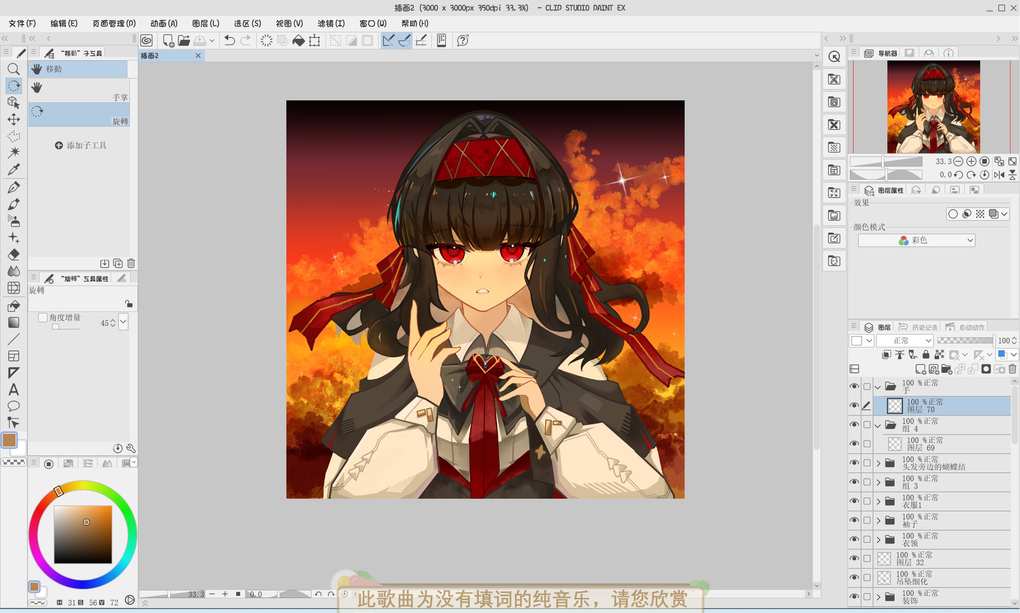Click the main color swatch in toolbox

pyautogui.click(x=9, y=440)
